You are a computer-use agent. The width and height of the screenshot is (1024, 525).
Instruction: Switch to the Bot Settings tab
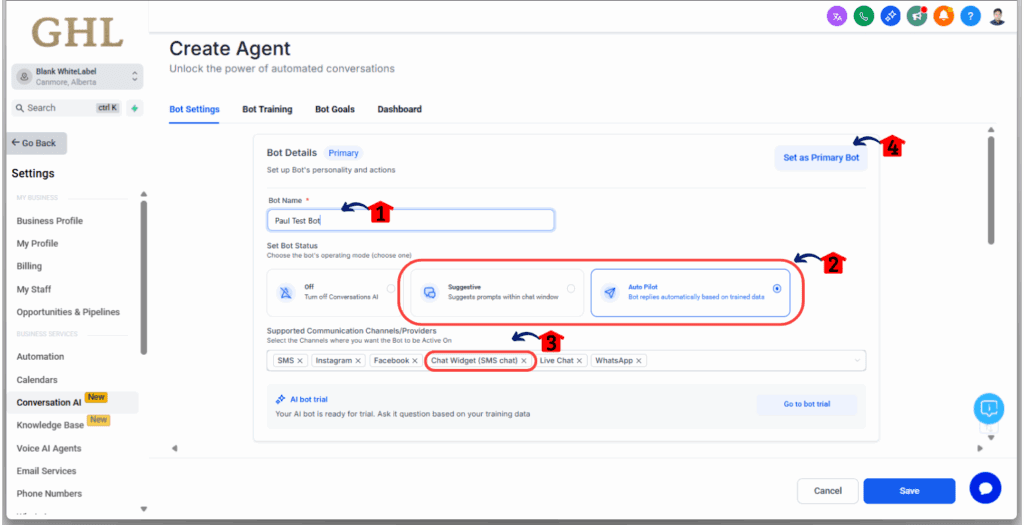(195, 109)
